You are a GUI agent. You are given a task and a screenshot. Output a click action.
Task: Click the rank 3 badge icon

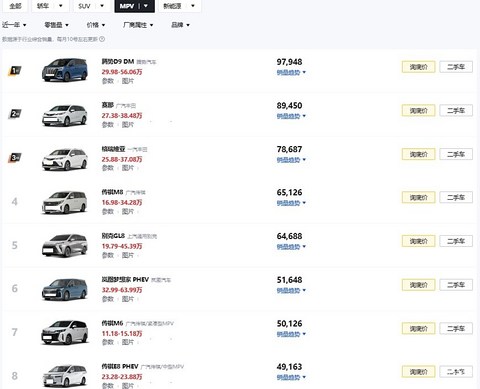pos(15,157)
